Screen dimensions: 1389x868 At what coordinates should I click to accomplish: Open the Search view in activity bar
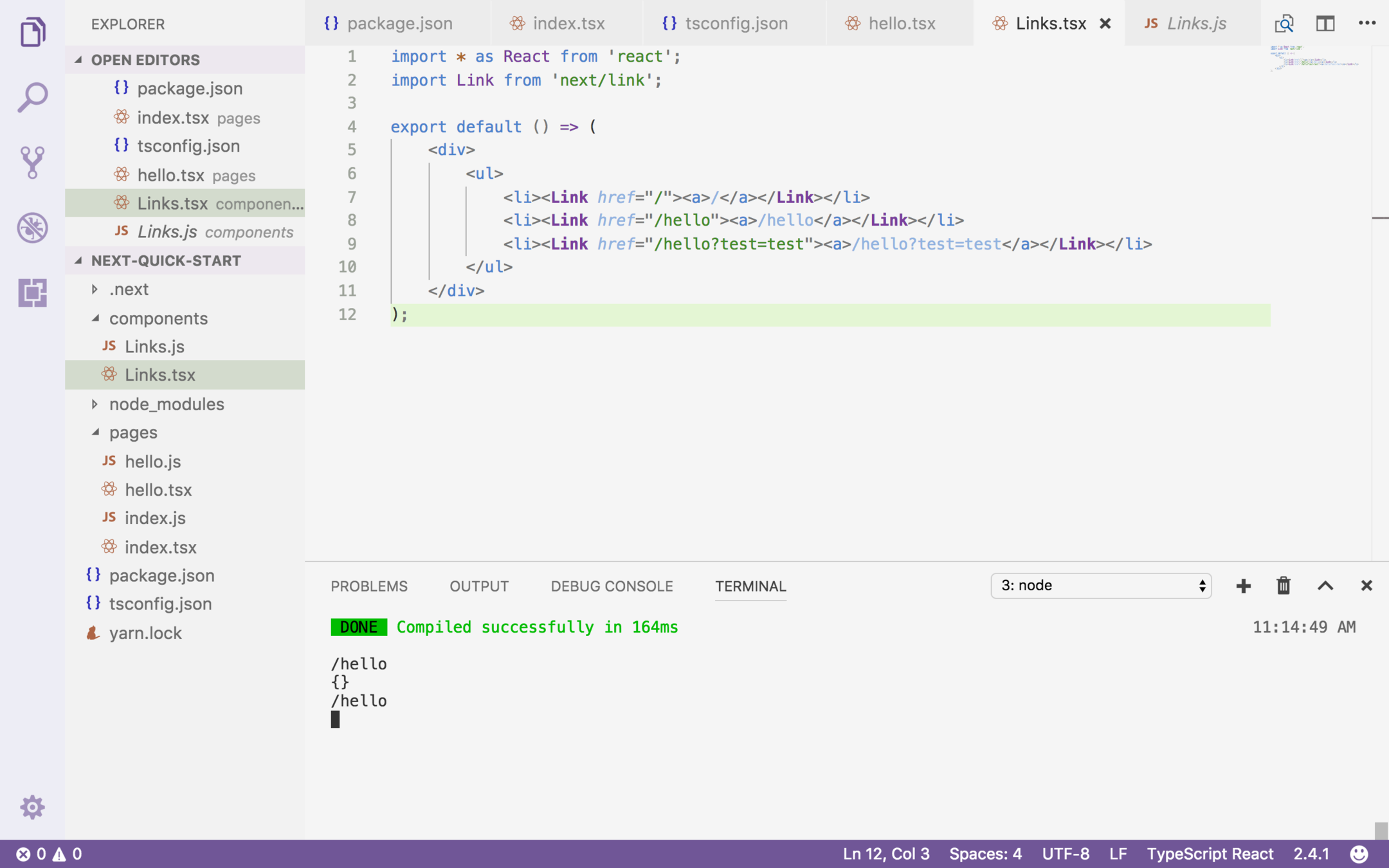click(x=32, y=97)
